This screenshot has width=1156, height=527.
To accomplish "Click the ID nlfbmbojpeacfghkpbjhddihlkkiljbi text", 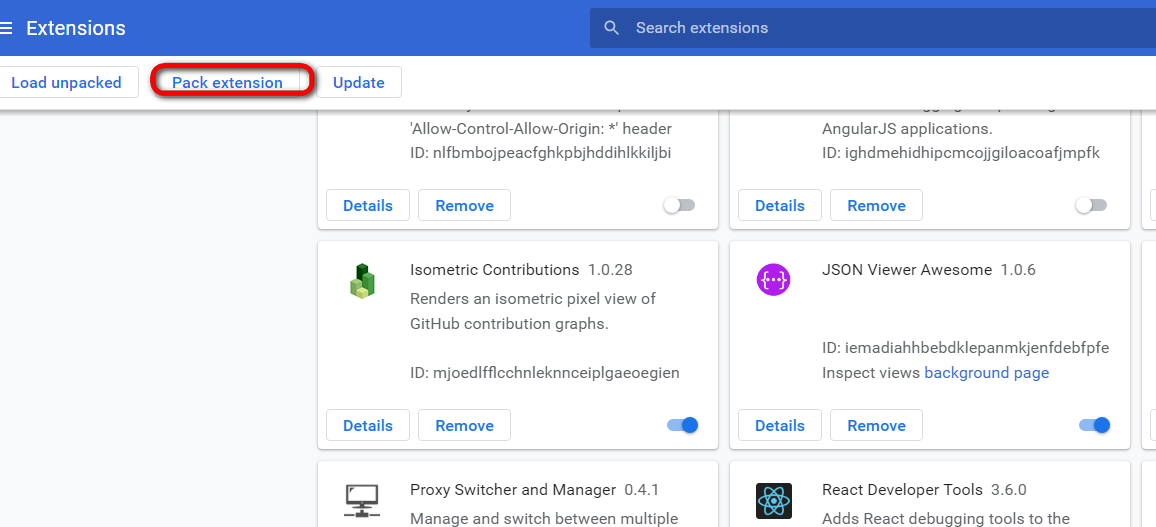I will [x=540, y=153].
